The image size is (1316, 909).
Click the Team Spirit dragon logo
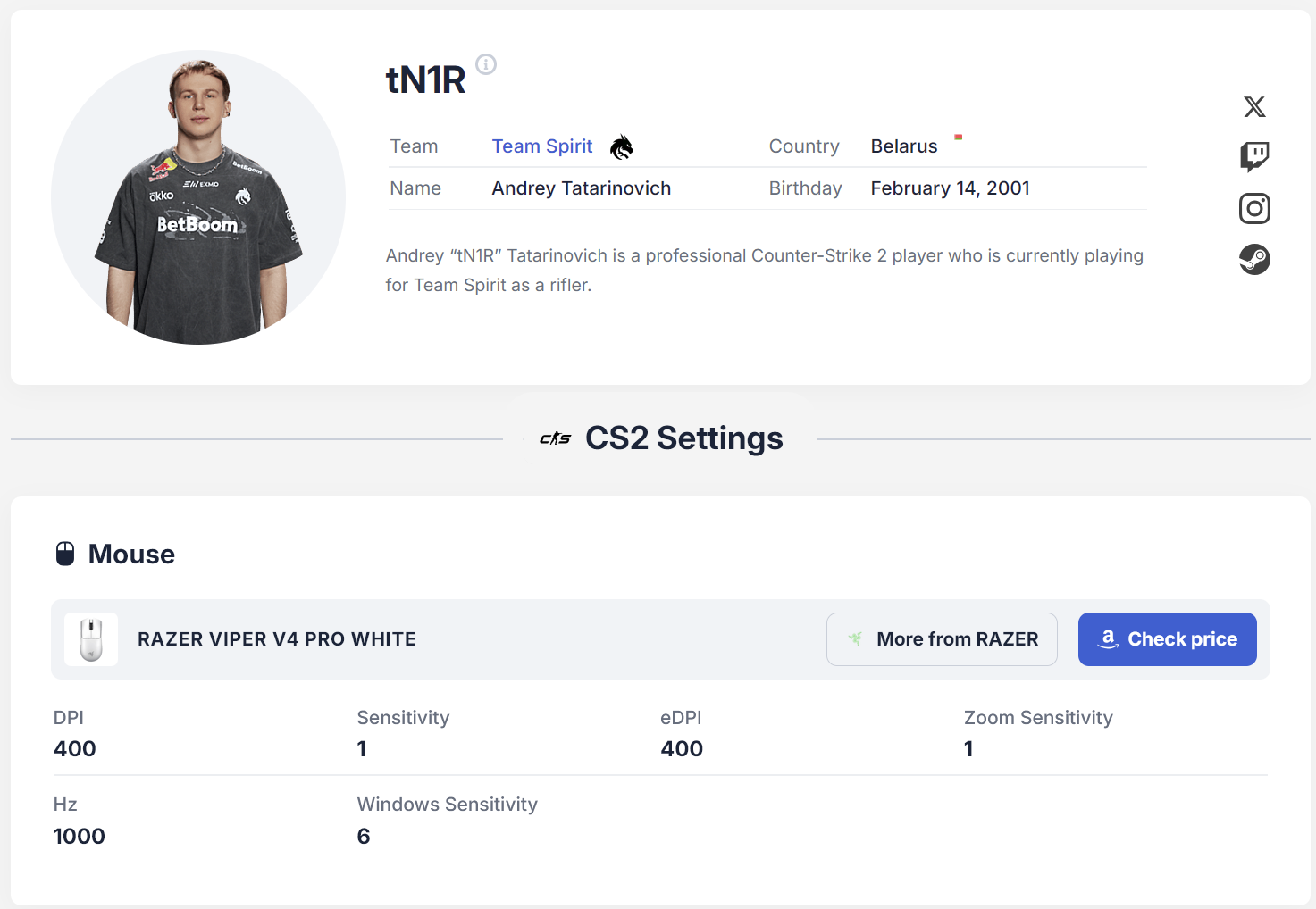coord(622,146)
